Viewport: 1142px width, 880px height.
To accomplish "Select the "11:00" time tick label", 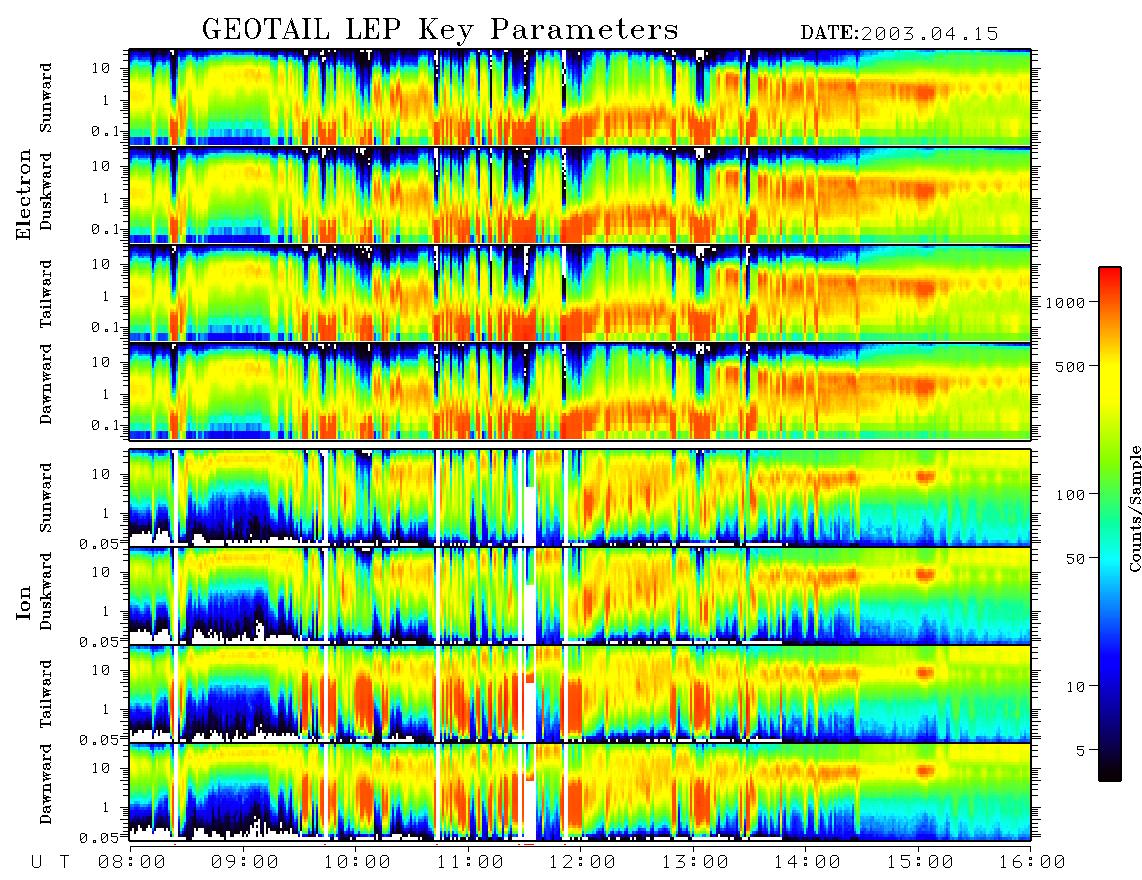I will pos(470,862).
